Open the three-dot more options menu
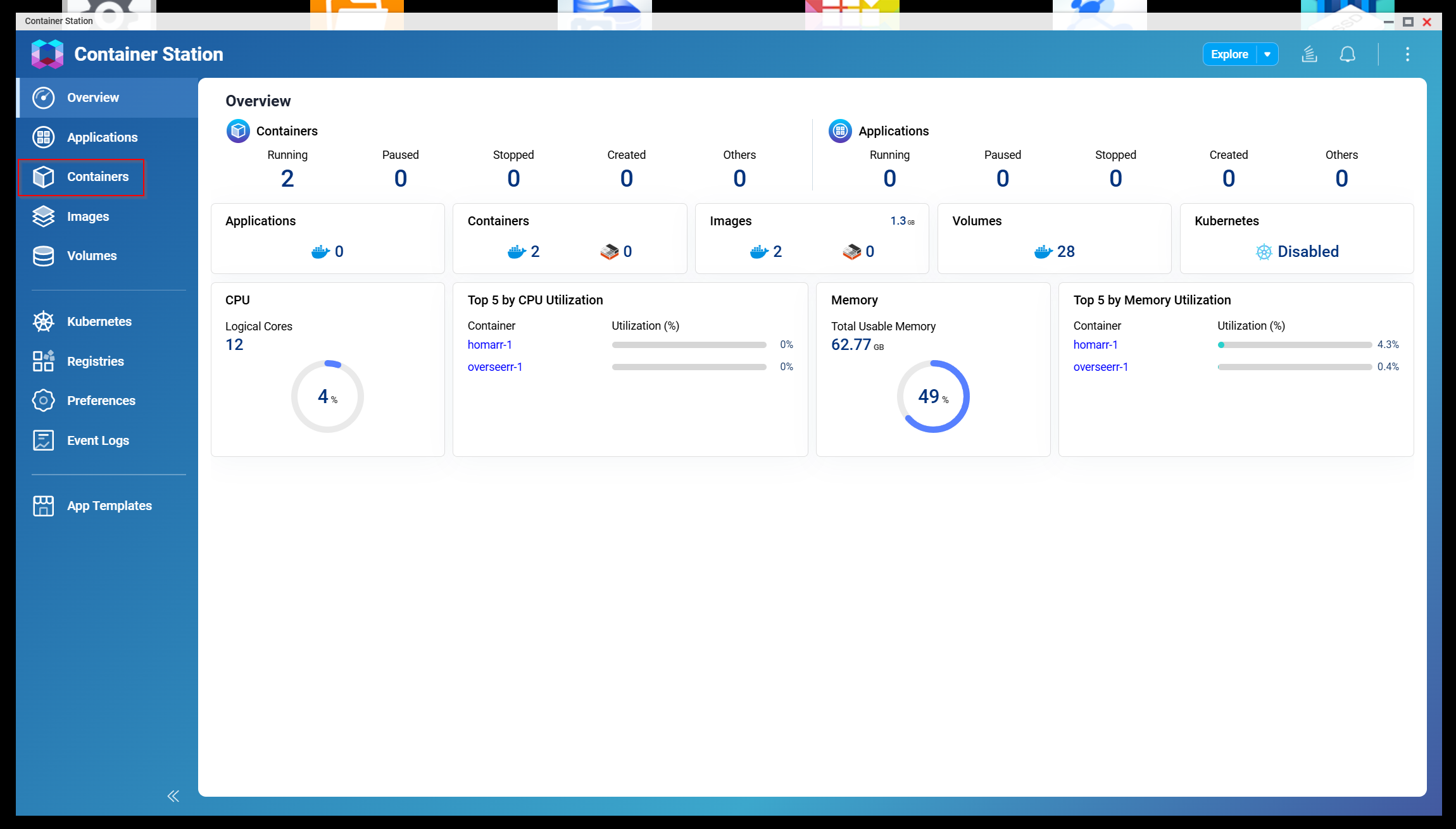The image size is (1456, 829). [1407, 54]
